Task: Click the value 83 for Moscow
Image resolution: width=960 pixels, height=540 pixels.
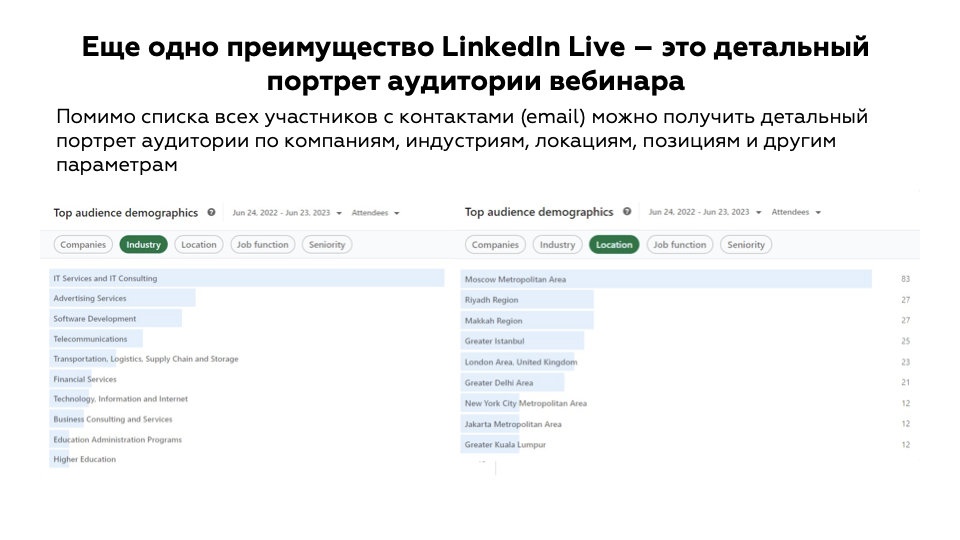Action: pos(906,279)
